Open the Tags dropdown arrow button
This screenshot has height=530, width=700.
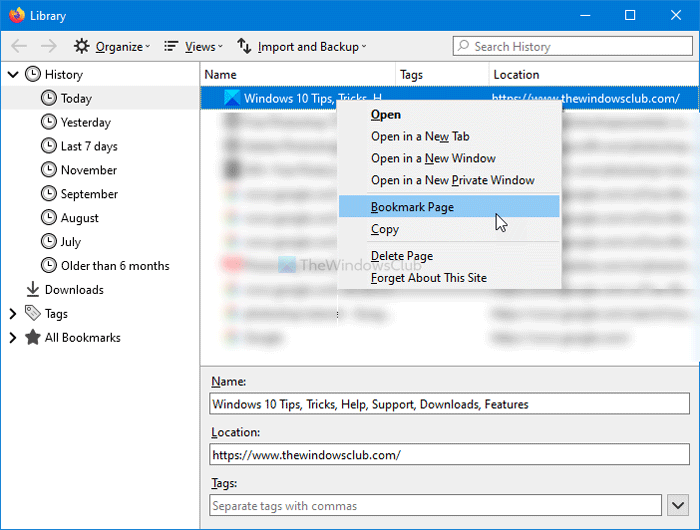click(682, 506)
